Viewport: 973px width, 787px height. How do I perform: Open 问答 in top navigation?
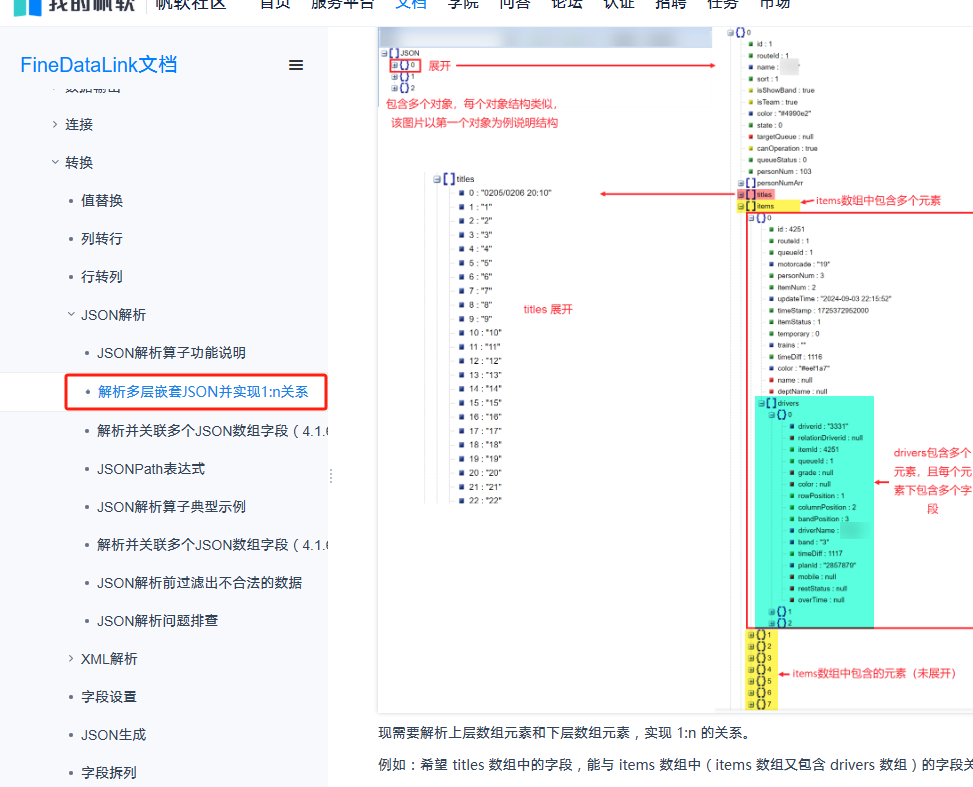coord(515,4)
